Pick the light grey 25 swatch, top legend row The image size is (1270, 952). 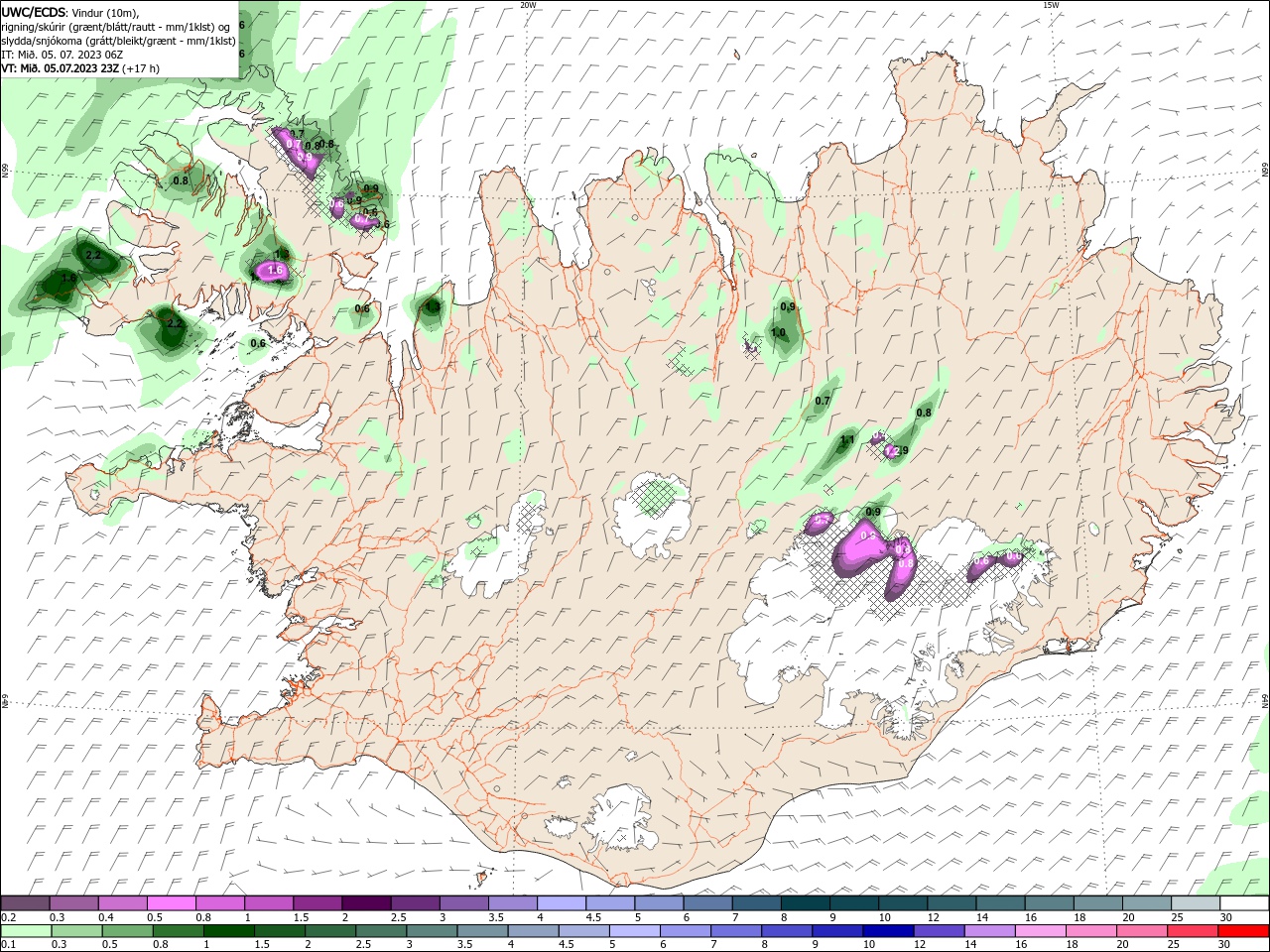[1196, 903]
